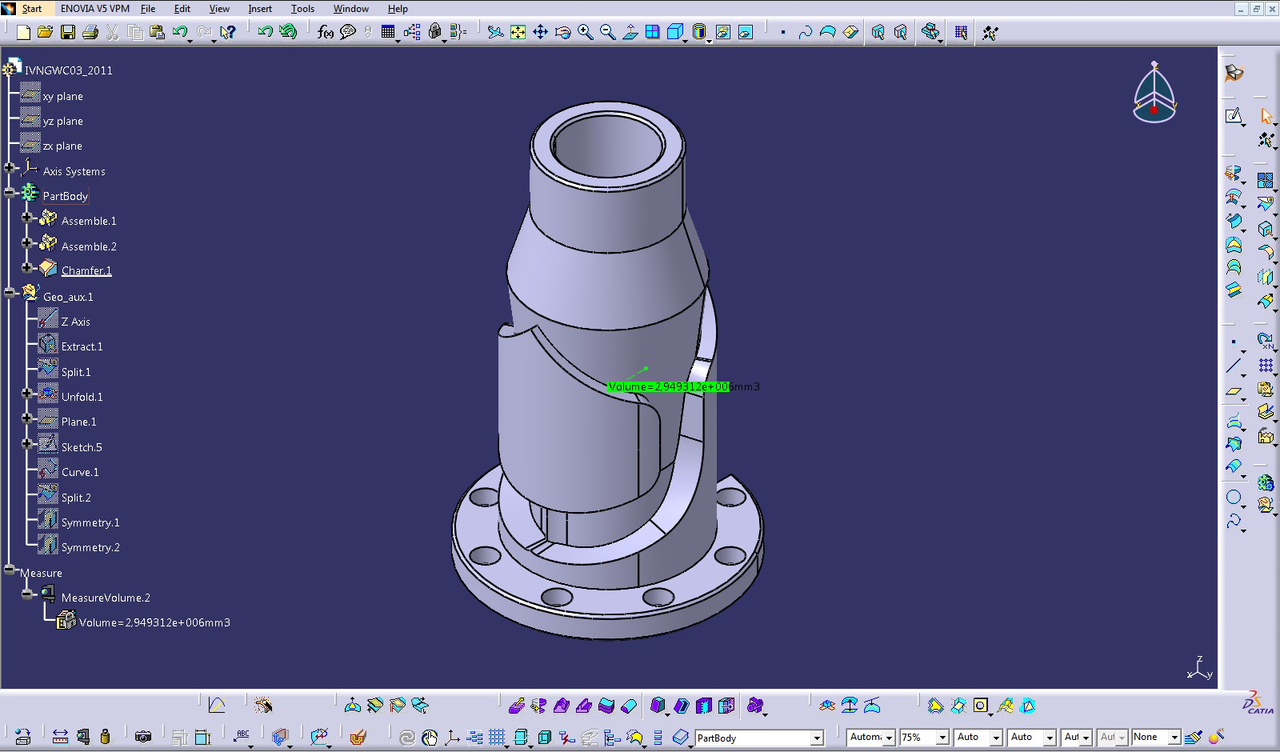Viewport: 1280px width, 752px height.
Task: Select zx plane in the tree
Action: [63, 146]
